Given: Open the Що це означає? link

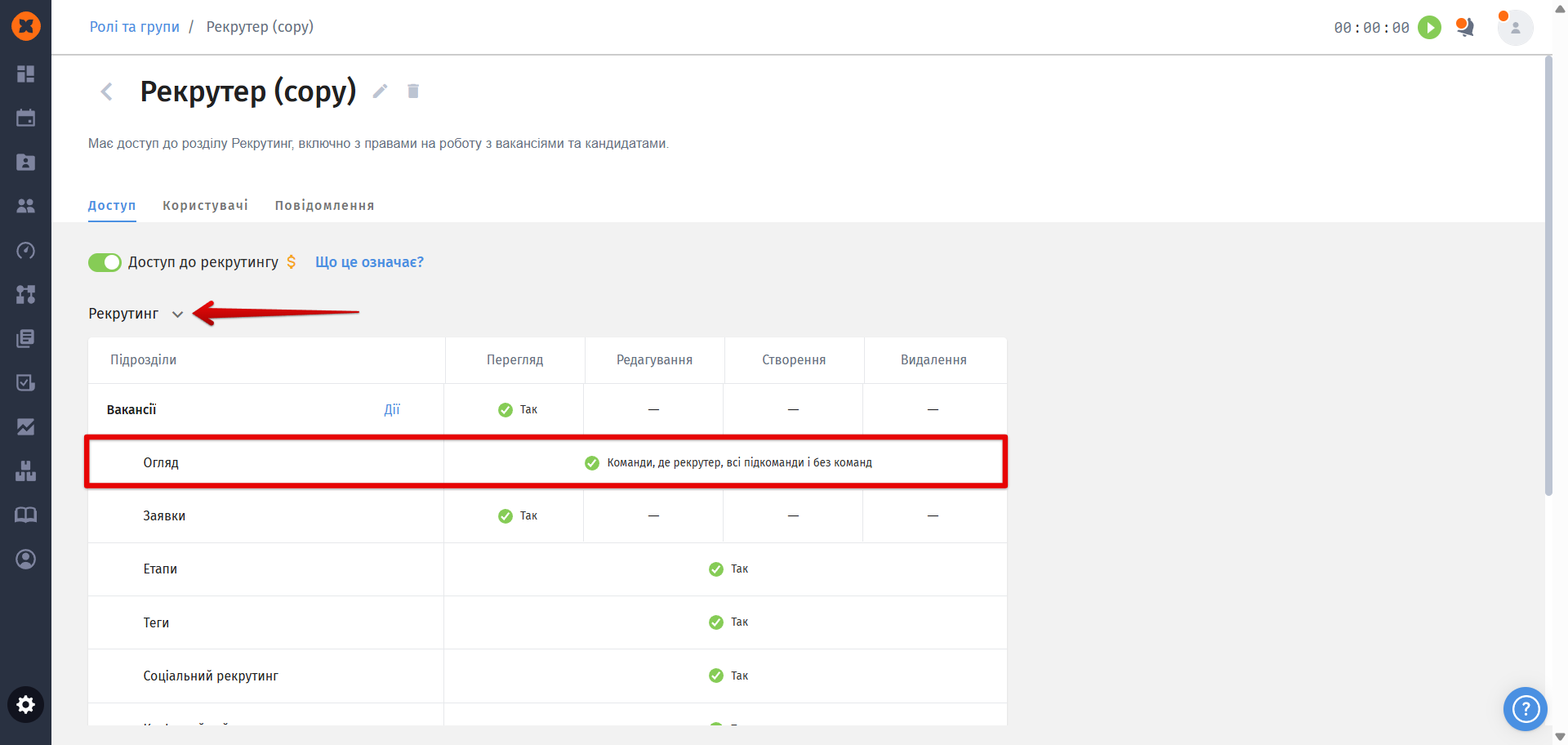Looking at the screenshot, I should 369,262.
